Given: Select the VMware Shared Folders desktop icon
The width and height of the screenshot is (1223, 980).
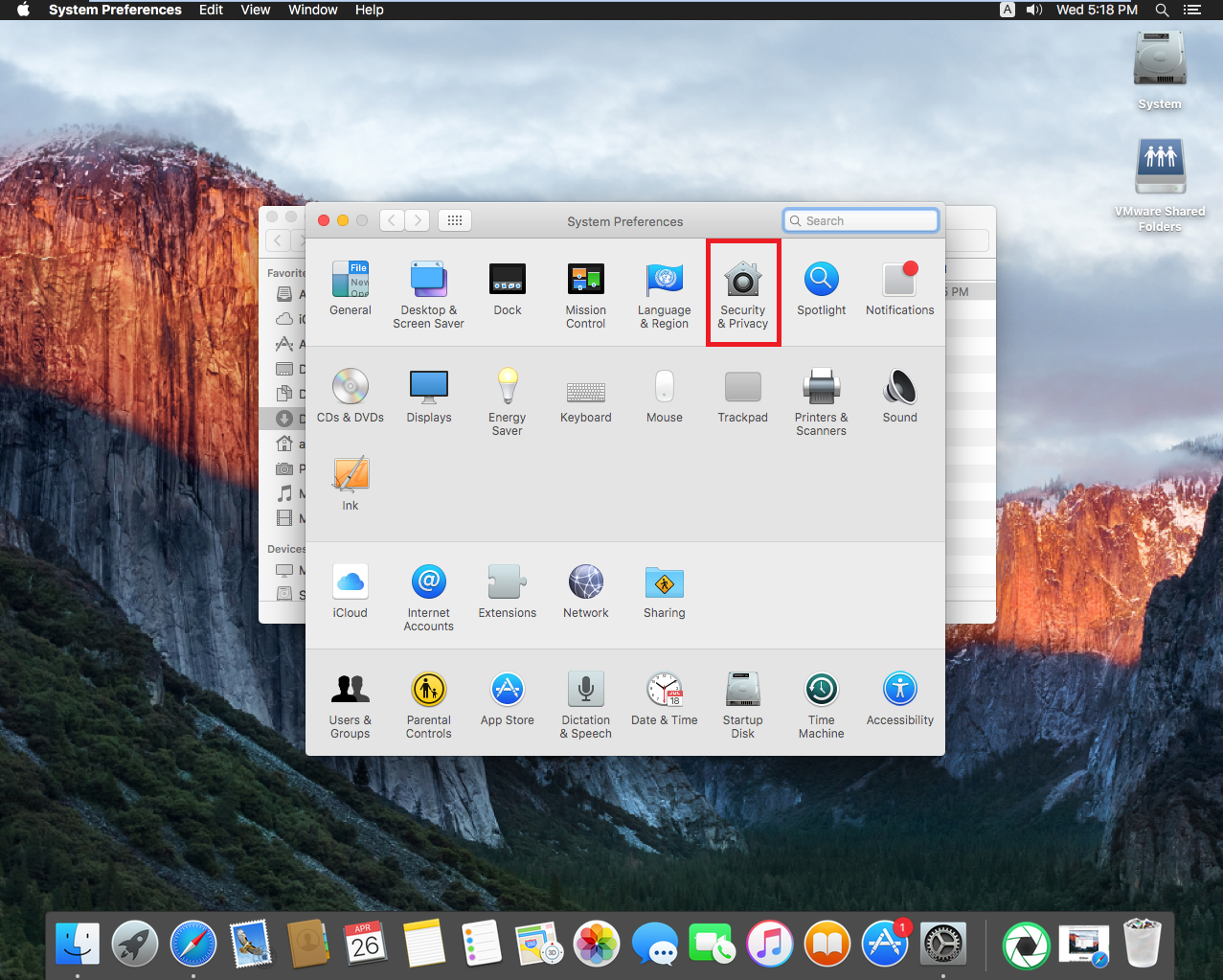Looking at the screenshot, I should tap(1160, 185).
